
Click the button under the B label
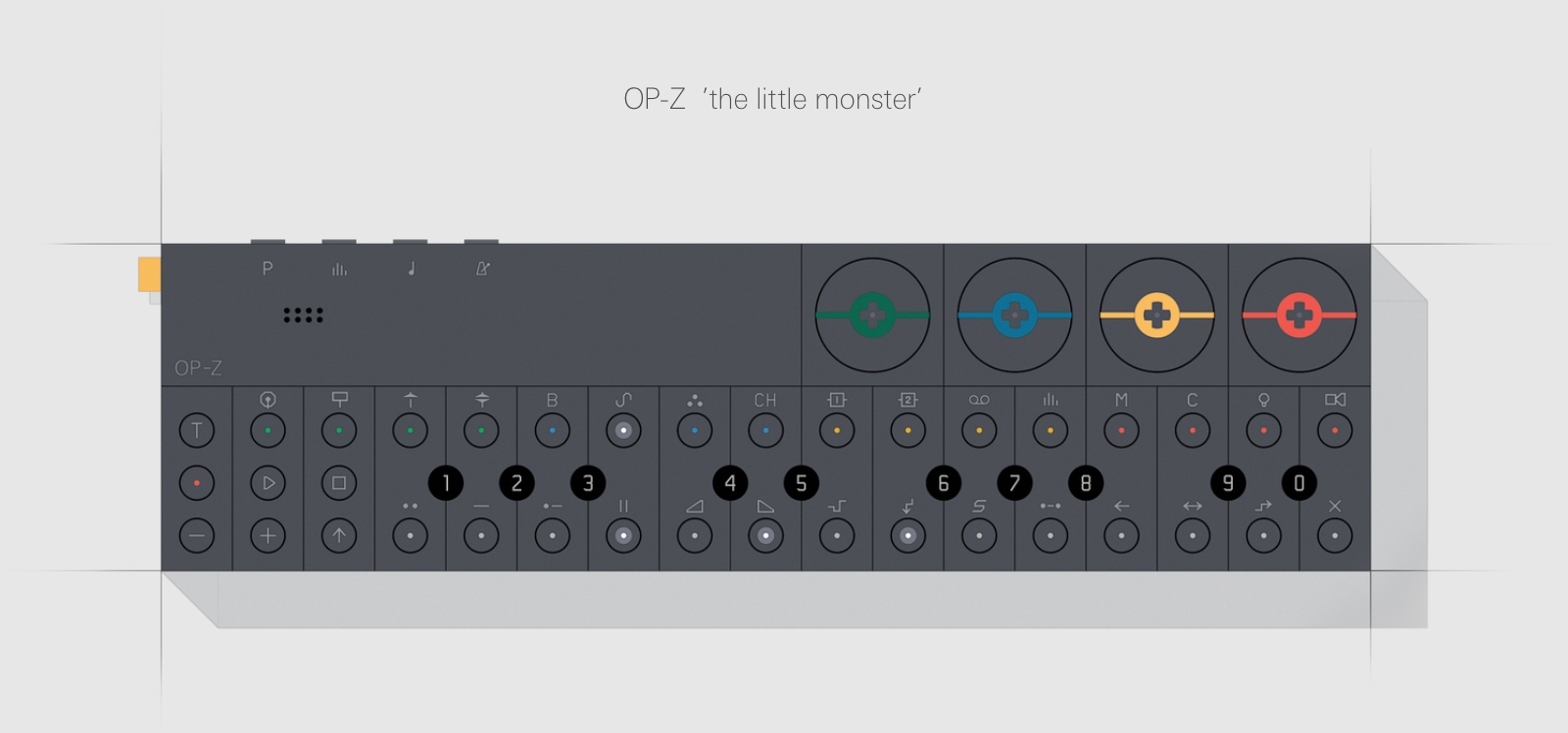553,430
